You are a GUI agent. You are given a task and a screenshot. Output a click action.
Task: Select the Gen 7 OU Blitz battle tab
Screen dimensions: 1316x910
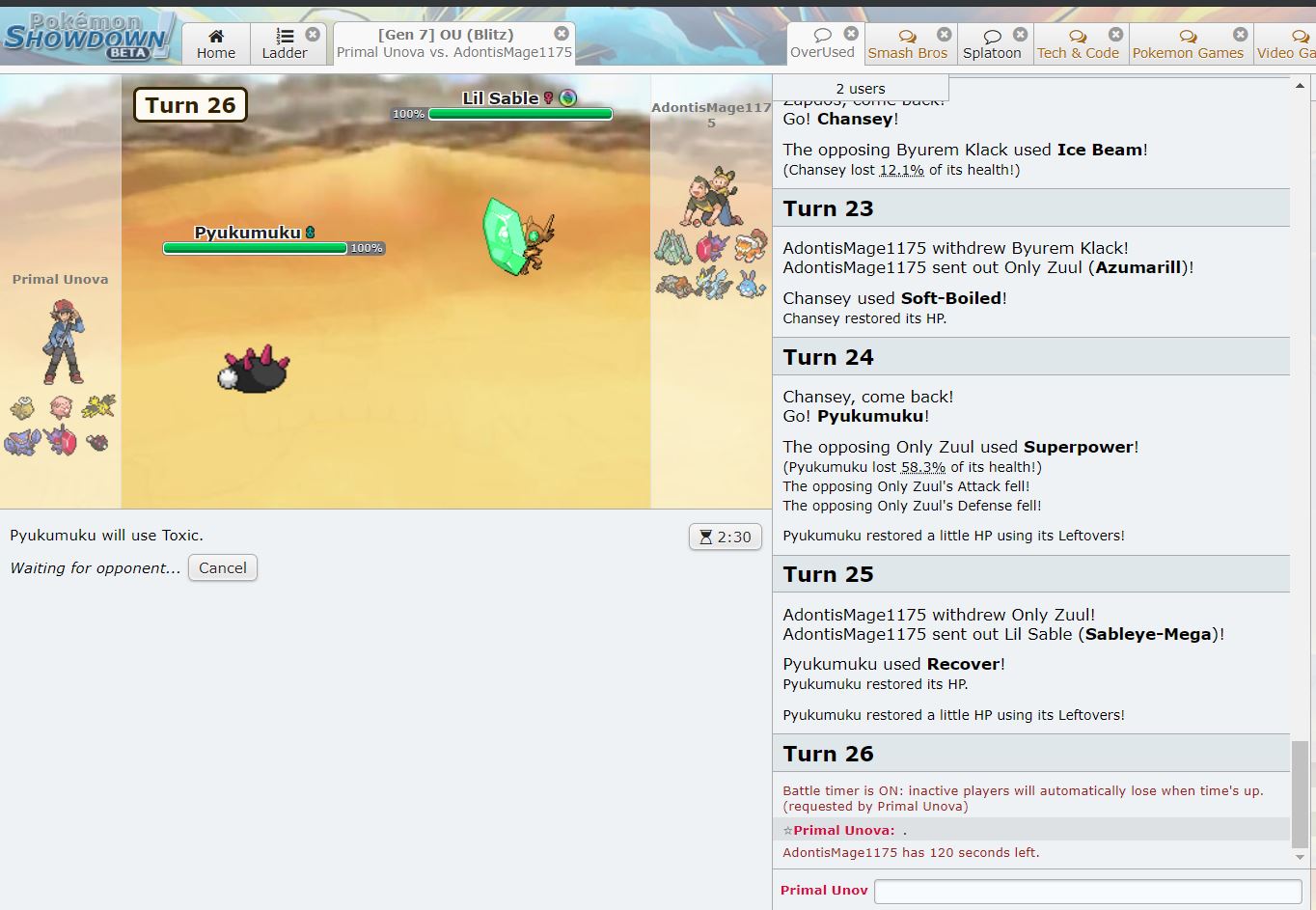pyautogui.click(x=453, y=44)
